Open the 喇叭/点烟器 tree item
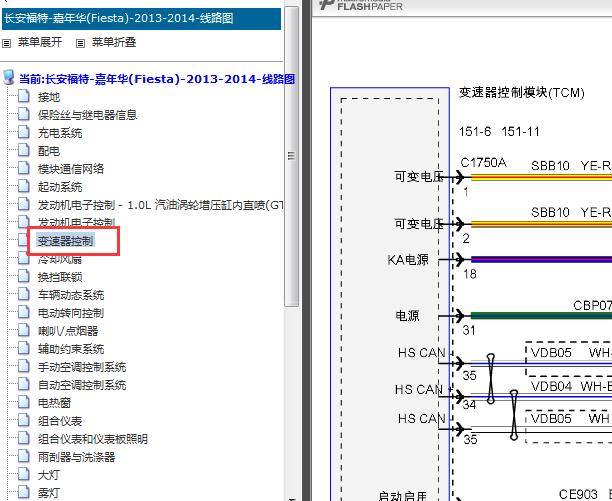Viewport: 612px width, 501px height. [68, 331]
